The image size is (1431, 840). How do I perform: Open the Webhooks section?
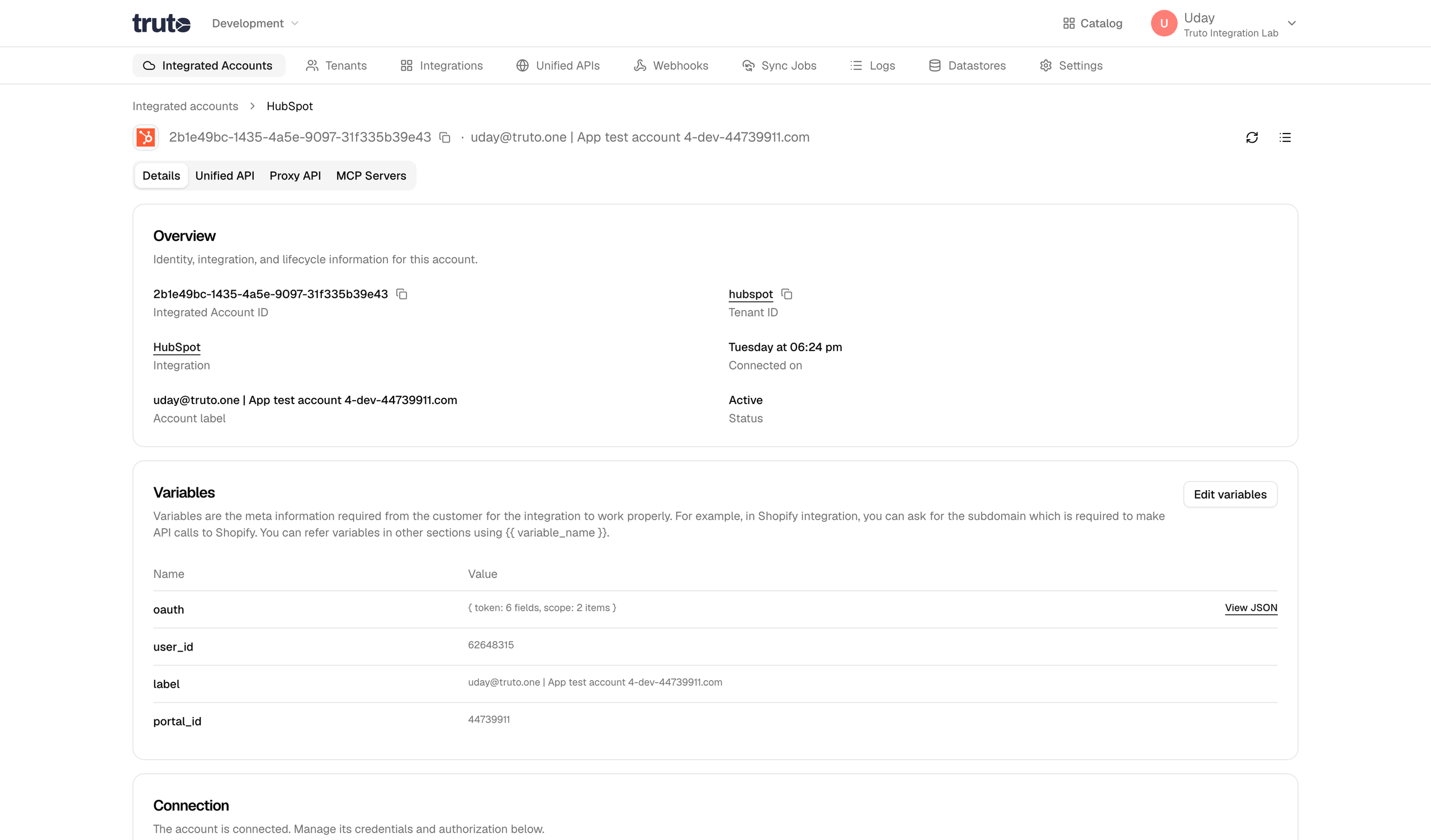671,65
